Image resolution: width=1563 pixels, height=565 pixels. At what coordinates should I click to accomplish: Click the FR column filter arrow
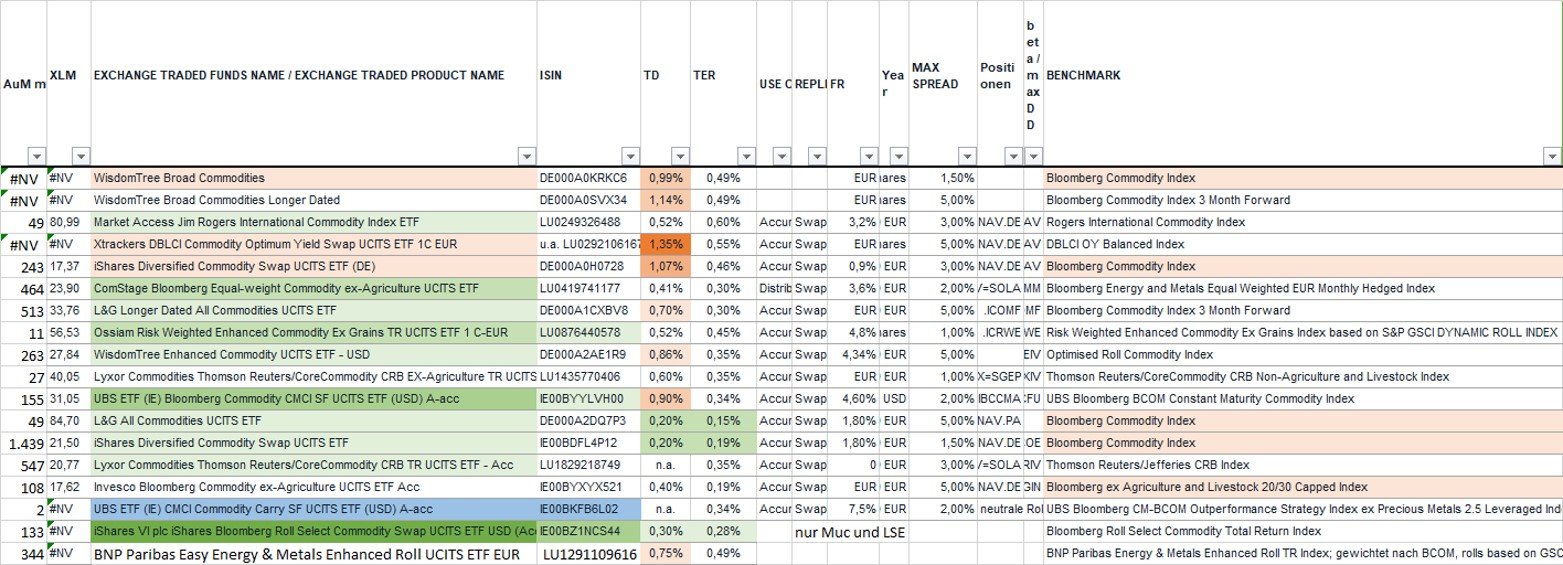868,156
